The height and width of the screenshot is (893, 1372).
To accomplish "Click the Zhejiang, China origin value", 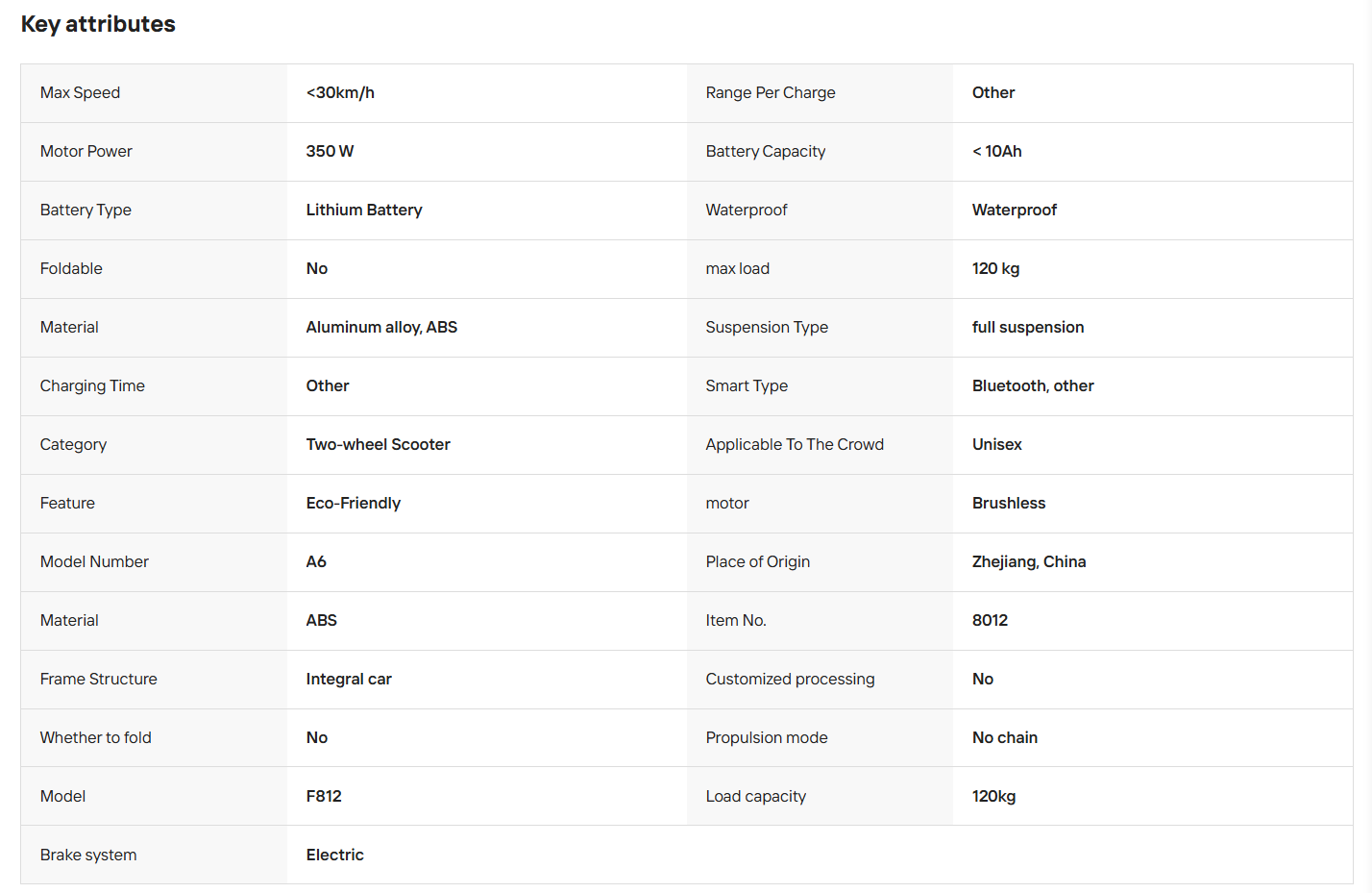I will 1029,562.
